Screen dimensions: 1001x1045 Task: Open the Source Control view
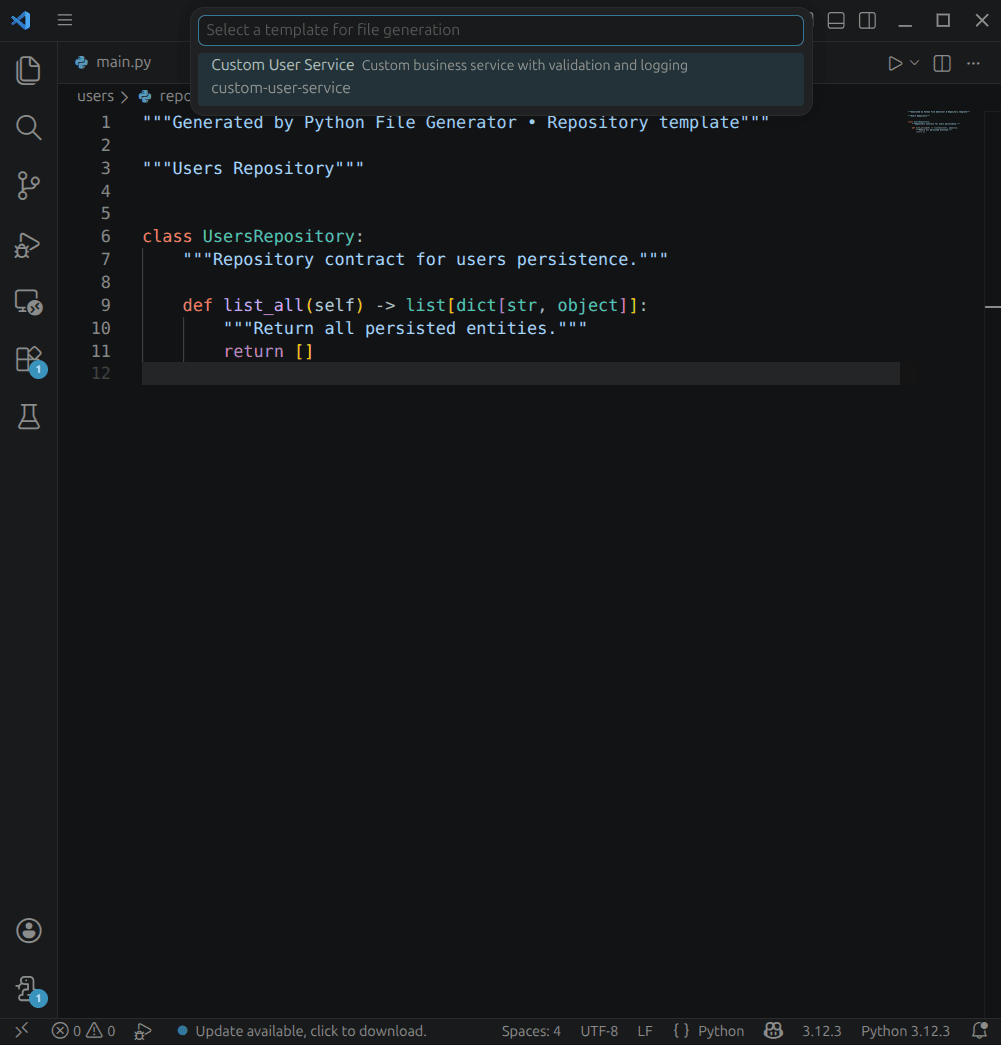click(28, 186)
